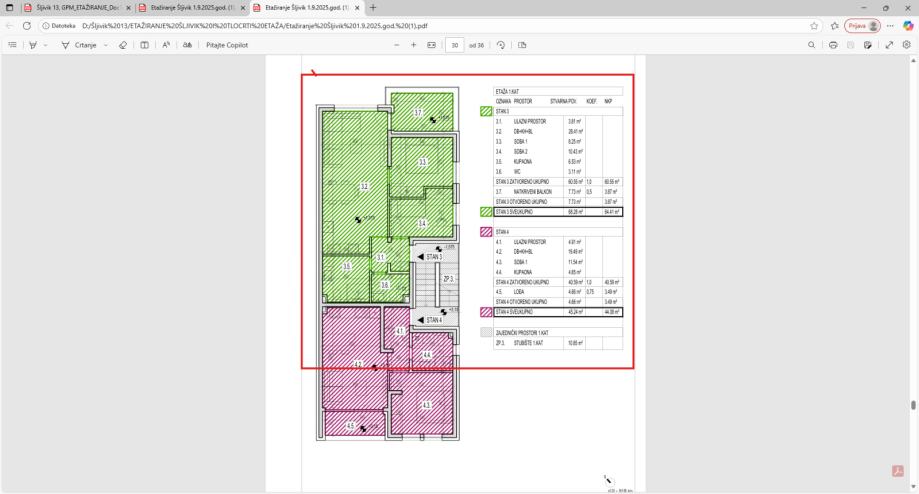The image size is (919, 494).
Task: Expand highlighter color options arrow
Action: click(46, 45)
